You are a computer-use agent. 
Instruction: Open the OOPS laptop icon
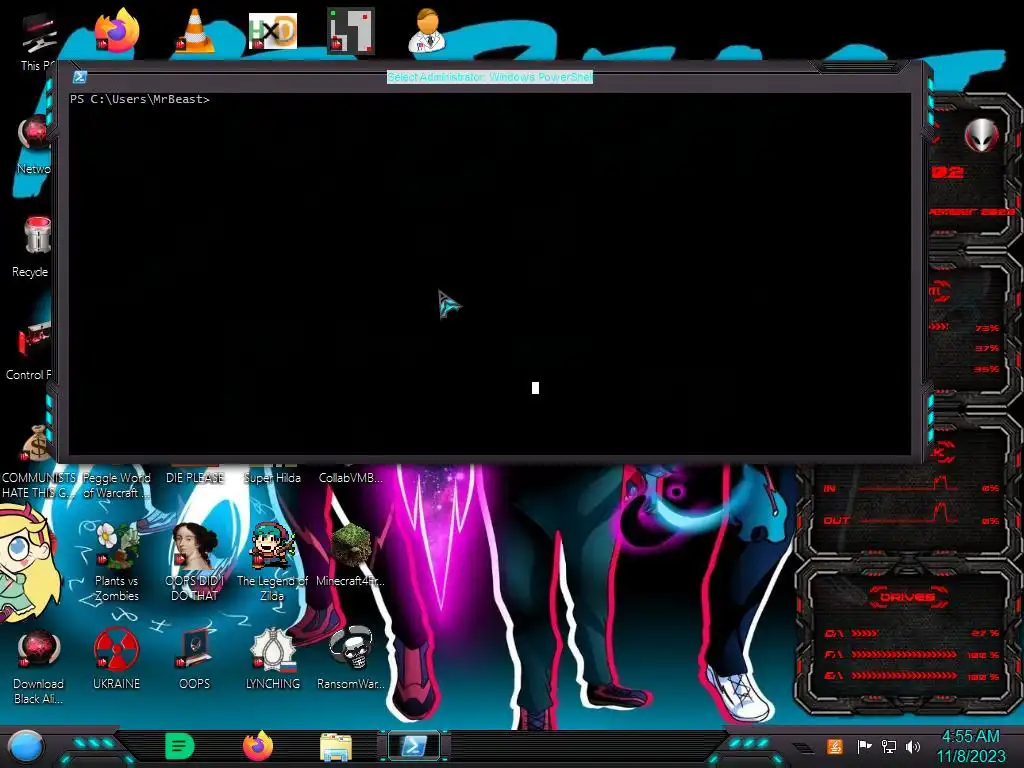tap(195, 658)
